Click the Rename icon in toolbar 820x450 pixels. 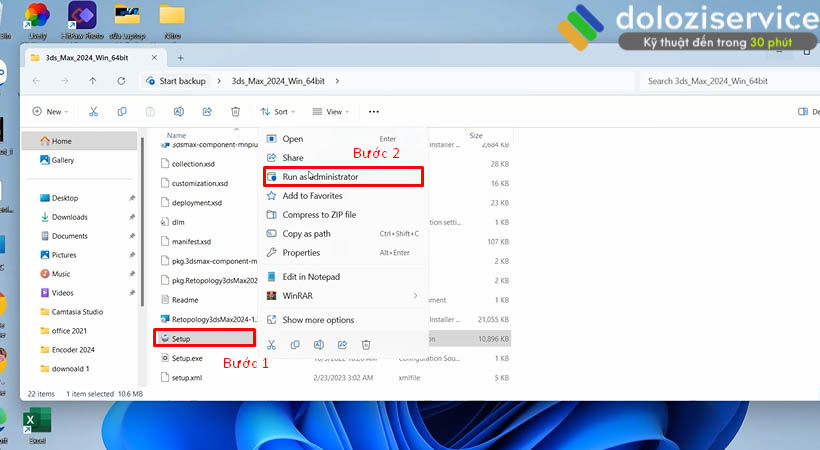pyautogui.click(x=179, y=112)
